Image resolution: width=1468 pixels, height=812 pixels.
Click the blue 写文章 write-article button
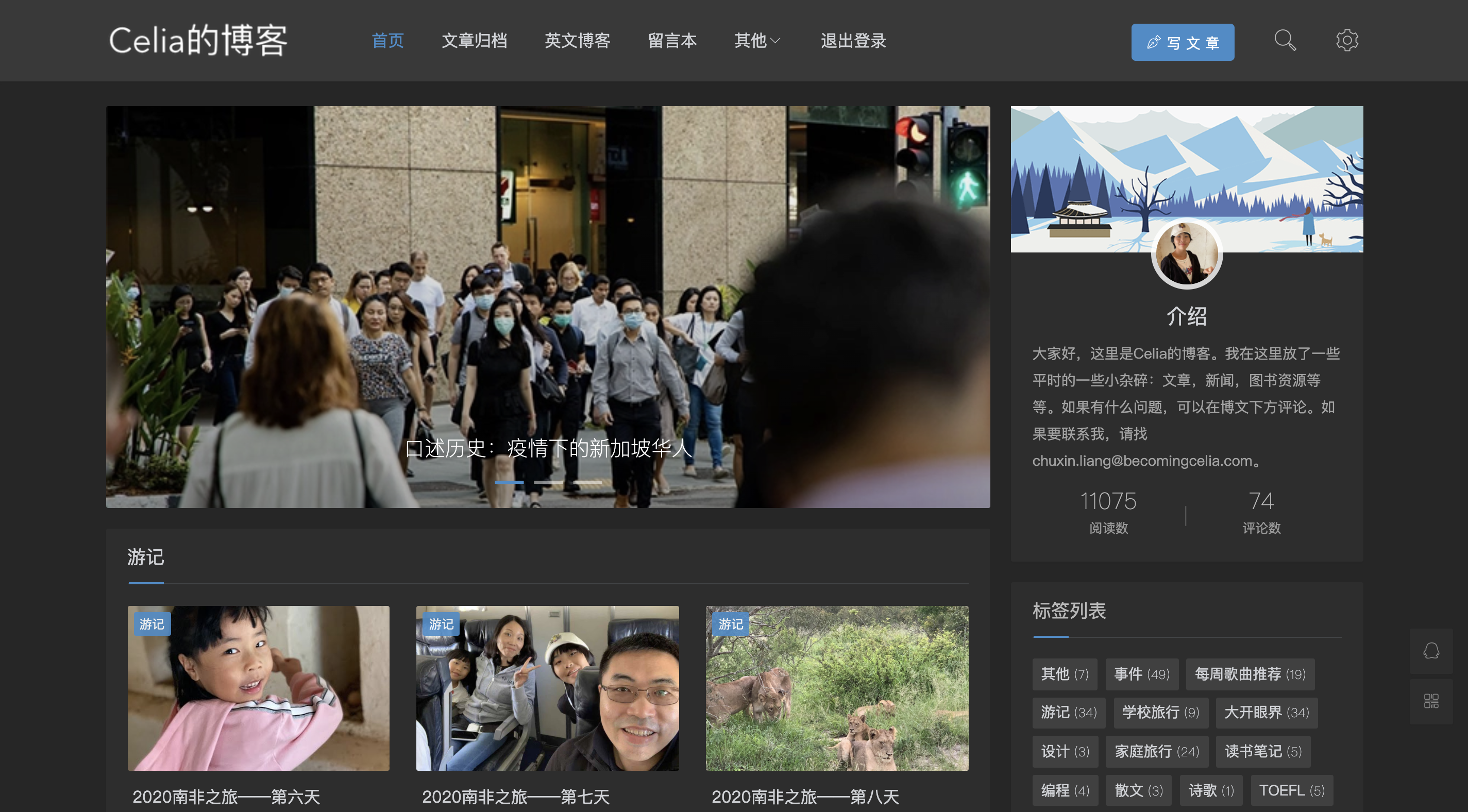pos(1182,42)
